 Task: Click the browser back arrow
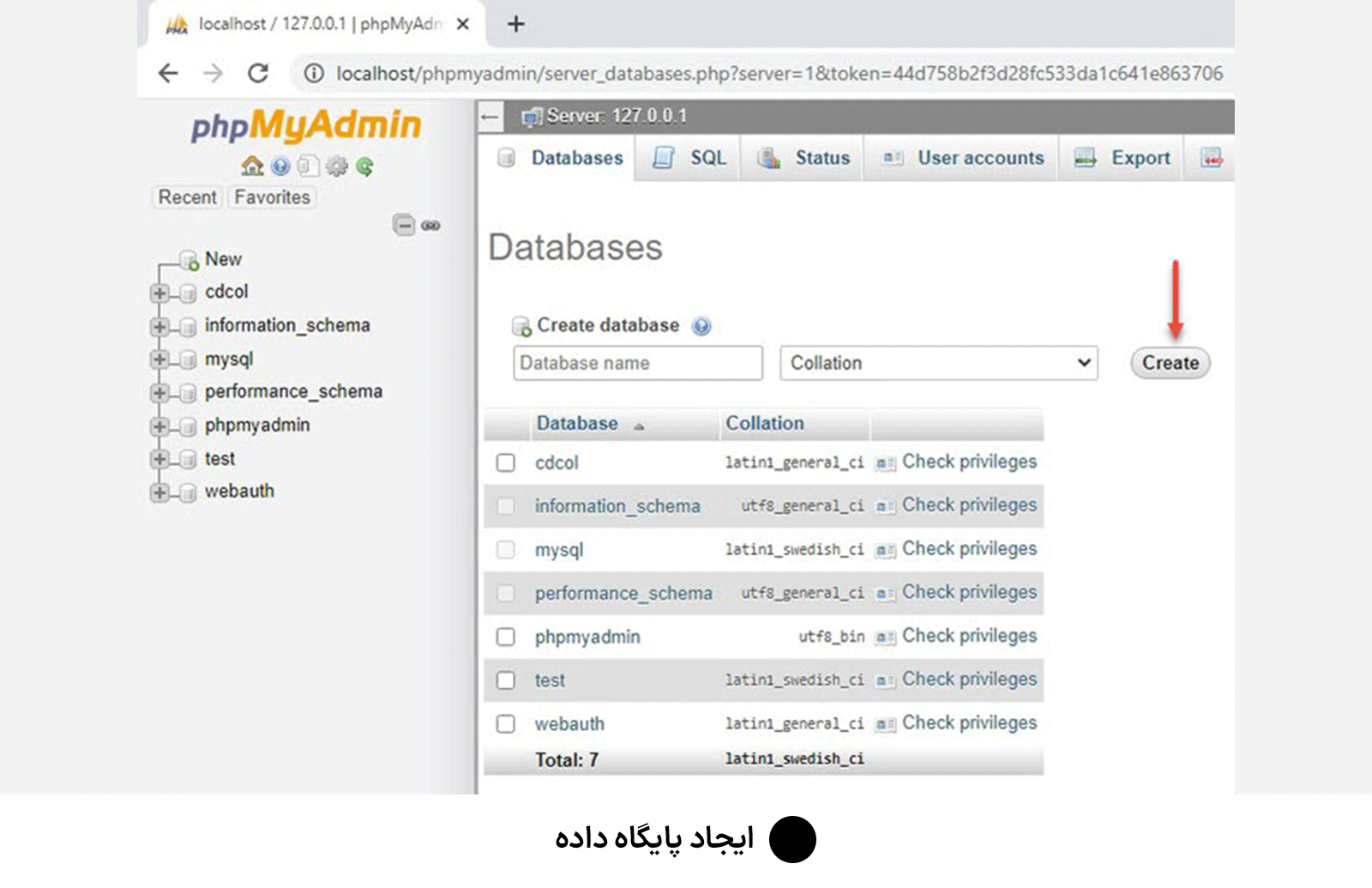tap(169, 74)
